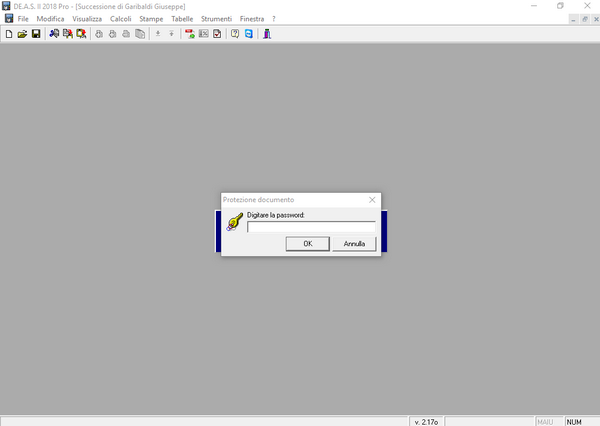600x426 pixels.
Task: Click the second greyed printer icon
Action: tap(112, 34)
